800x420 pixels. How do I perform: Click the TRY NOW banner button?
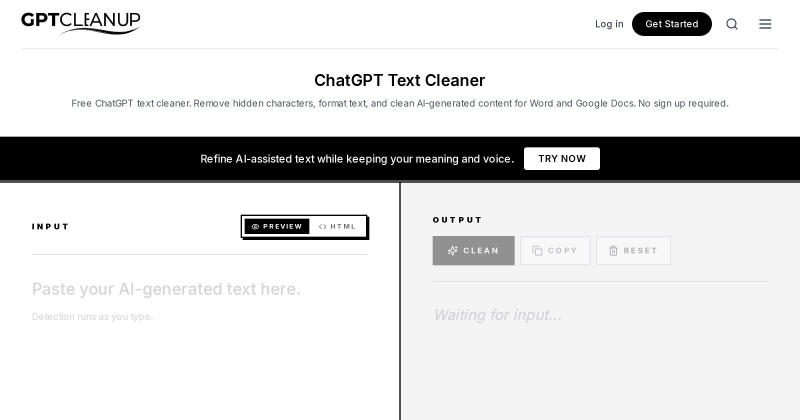(562, 159)
